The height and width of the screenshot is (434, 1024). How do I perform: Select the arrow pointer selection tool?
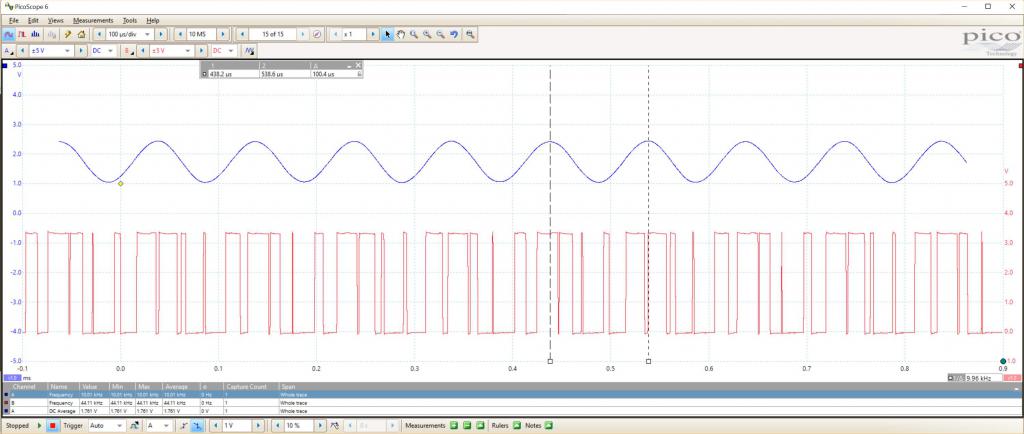(x=387, y=34)
